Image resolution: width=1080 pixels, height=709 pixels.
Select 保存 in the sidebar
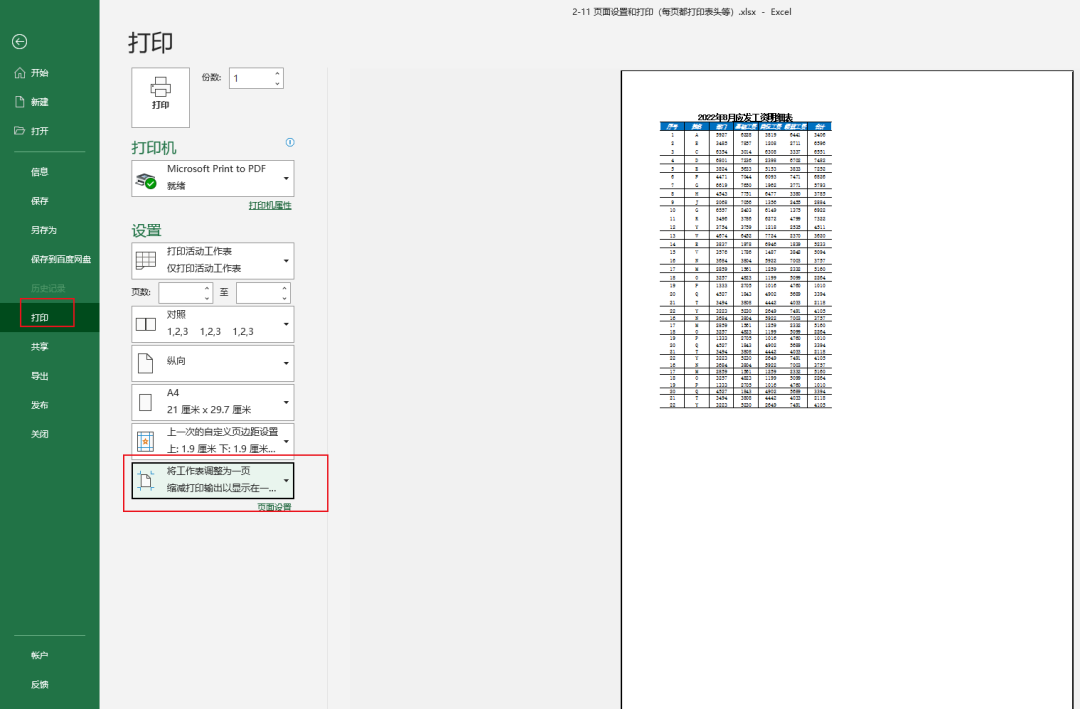click(40, 201)
